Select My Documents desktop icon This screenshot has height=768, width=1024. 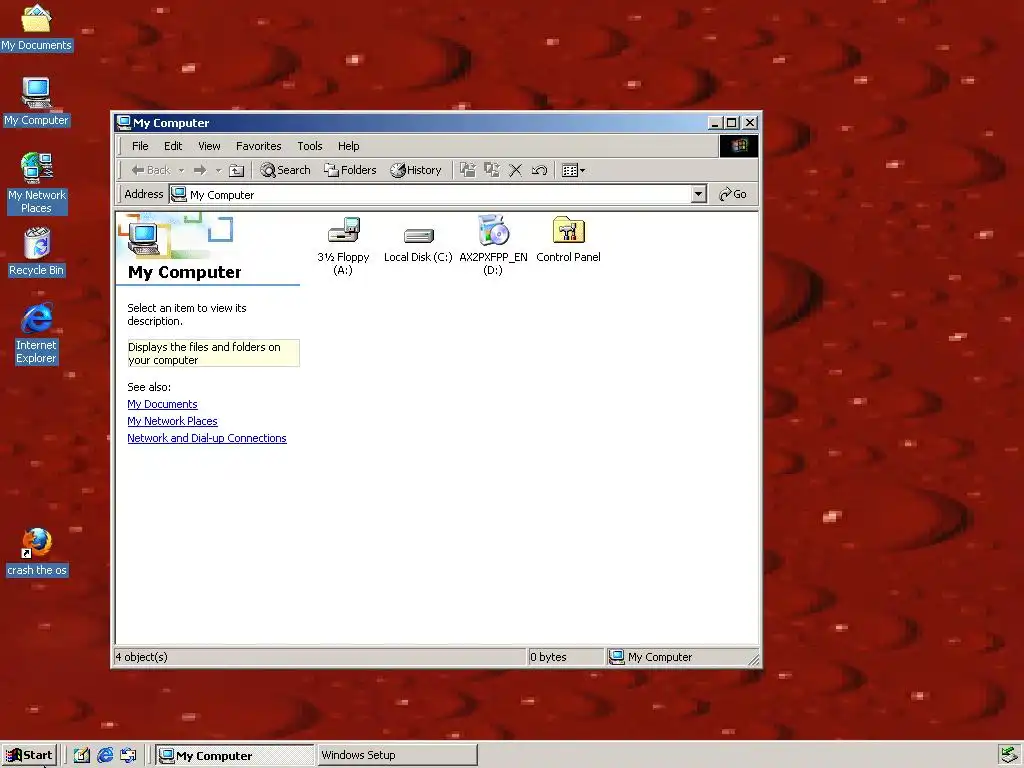click(36, 26)
